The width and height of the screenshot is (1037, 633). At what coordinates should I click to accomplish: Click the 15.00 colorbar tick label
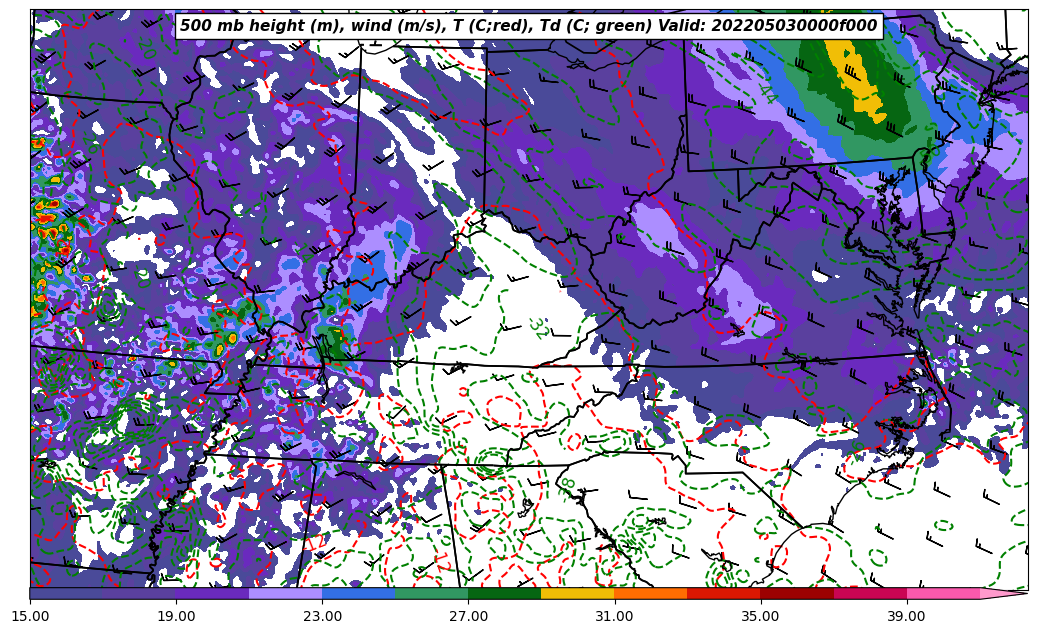point(30,616)
